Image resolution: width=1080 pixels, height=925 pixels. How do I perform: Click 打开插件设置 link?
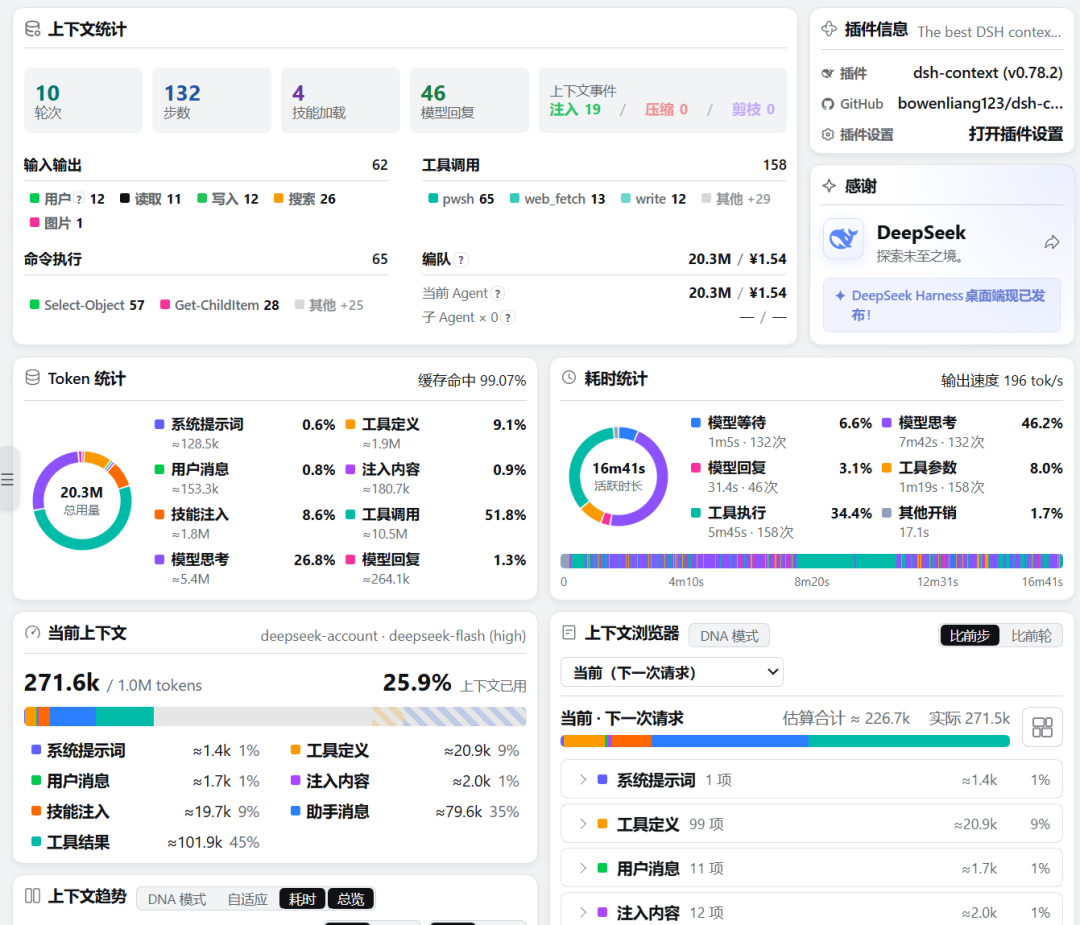(1015, 134)
